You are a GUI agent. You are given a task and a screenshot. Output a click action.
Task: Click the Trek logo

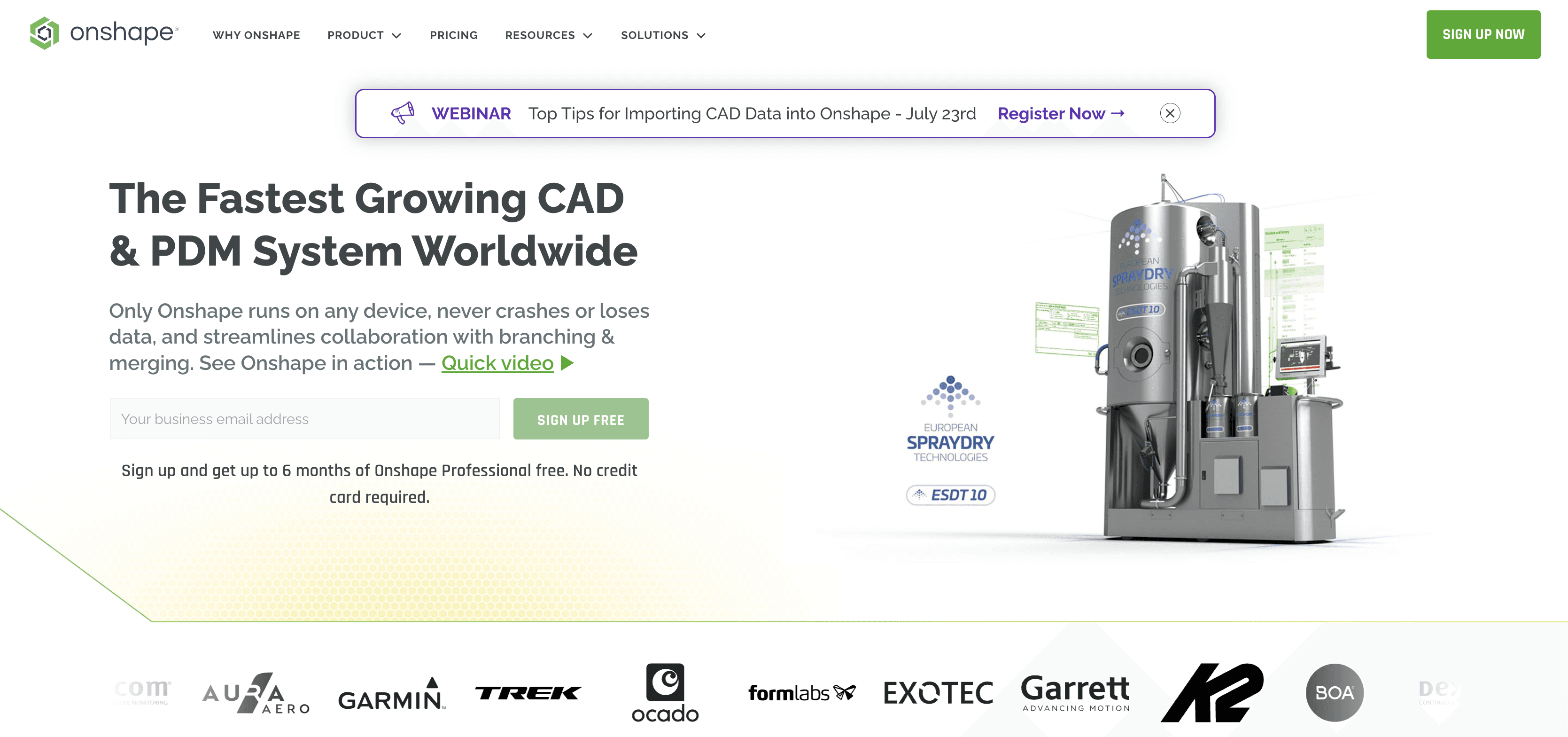pyautogui.click(x=528, y=693)
